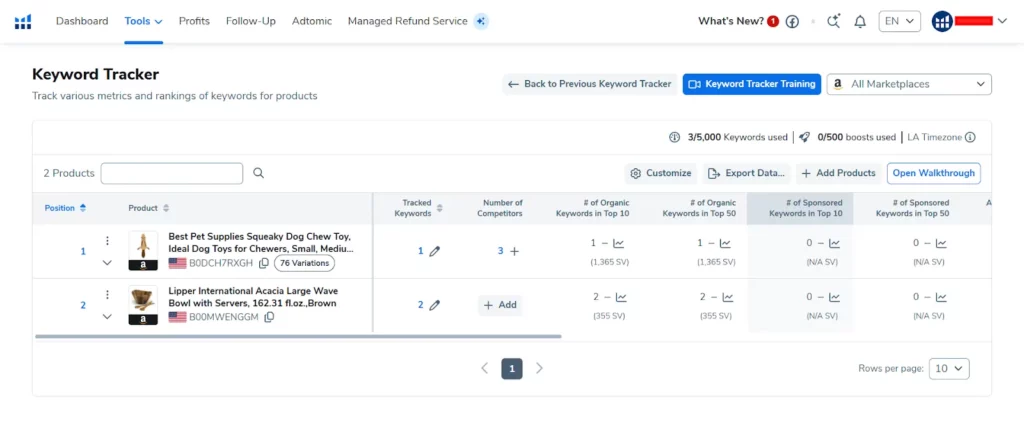Screen dimensions: 1024x426
Task: Go to the Follow-Up tab
Action: (x=250, y=21)
